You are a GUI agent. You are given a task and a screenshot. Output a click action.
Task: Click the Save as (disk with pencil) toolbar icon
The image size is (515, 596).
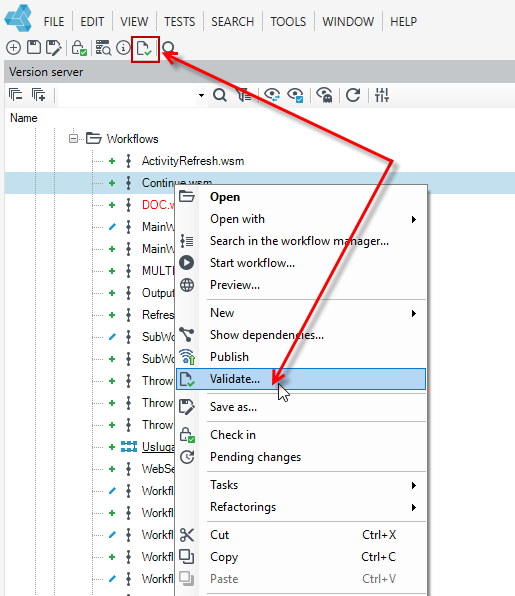pos(53,48)
